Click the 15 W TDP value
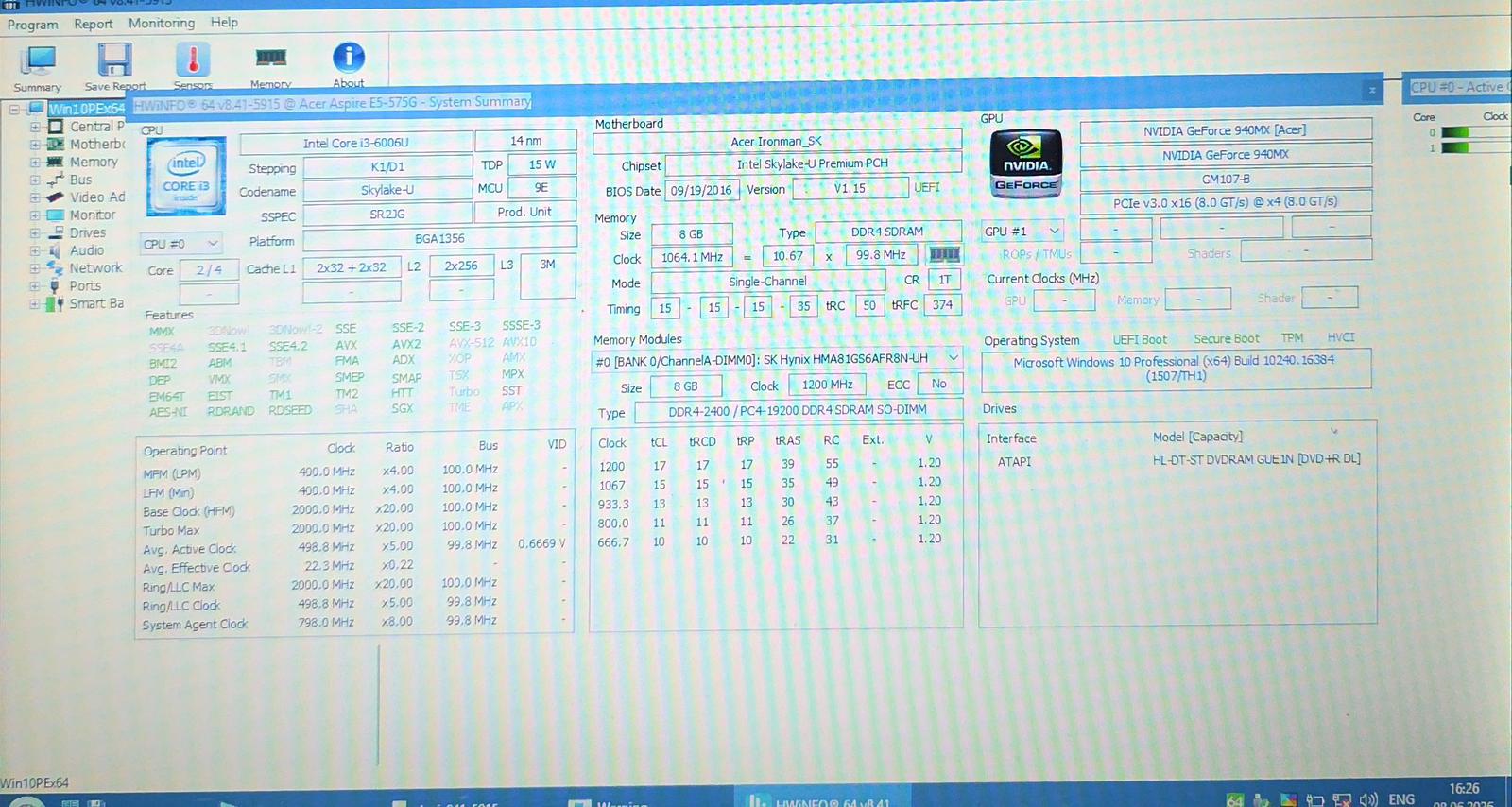Screen dimensions: 1512x807 pyautogui.click(x=541, y=165)
